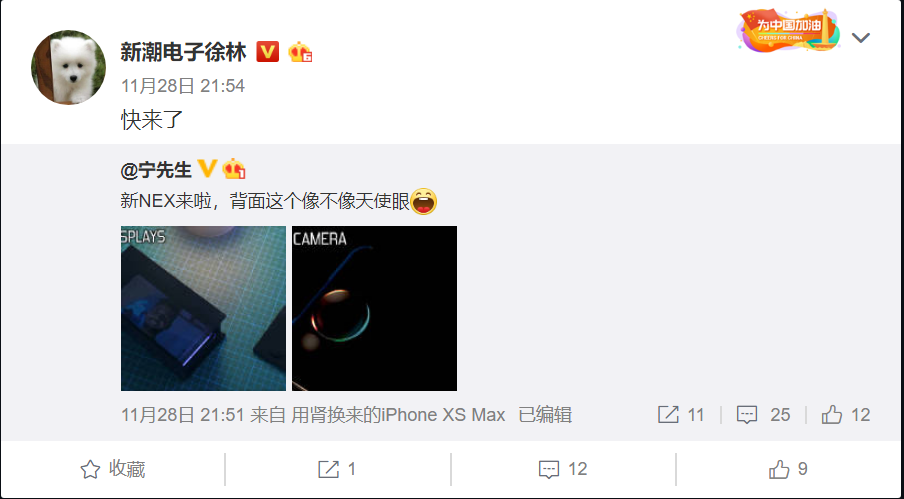This screenshot has height=499, width=904.
Task: Open the @宁先生 profile link
Action: tap(156, 170)
